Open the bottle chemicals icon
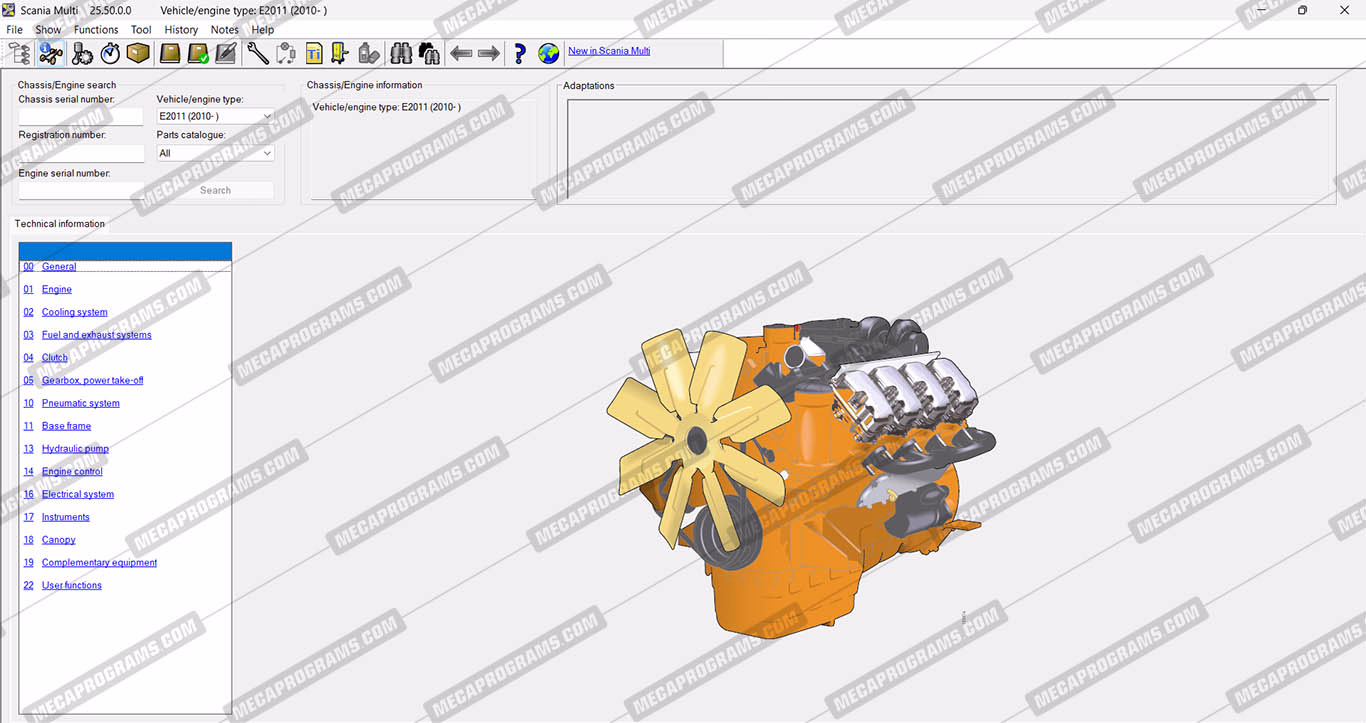 tap(368, 53)
